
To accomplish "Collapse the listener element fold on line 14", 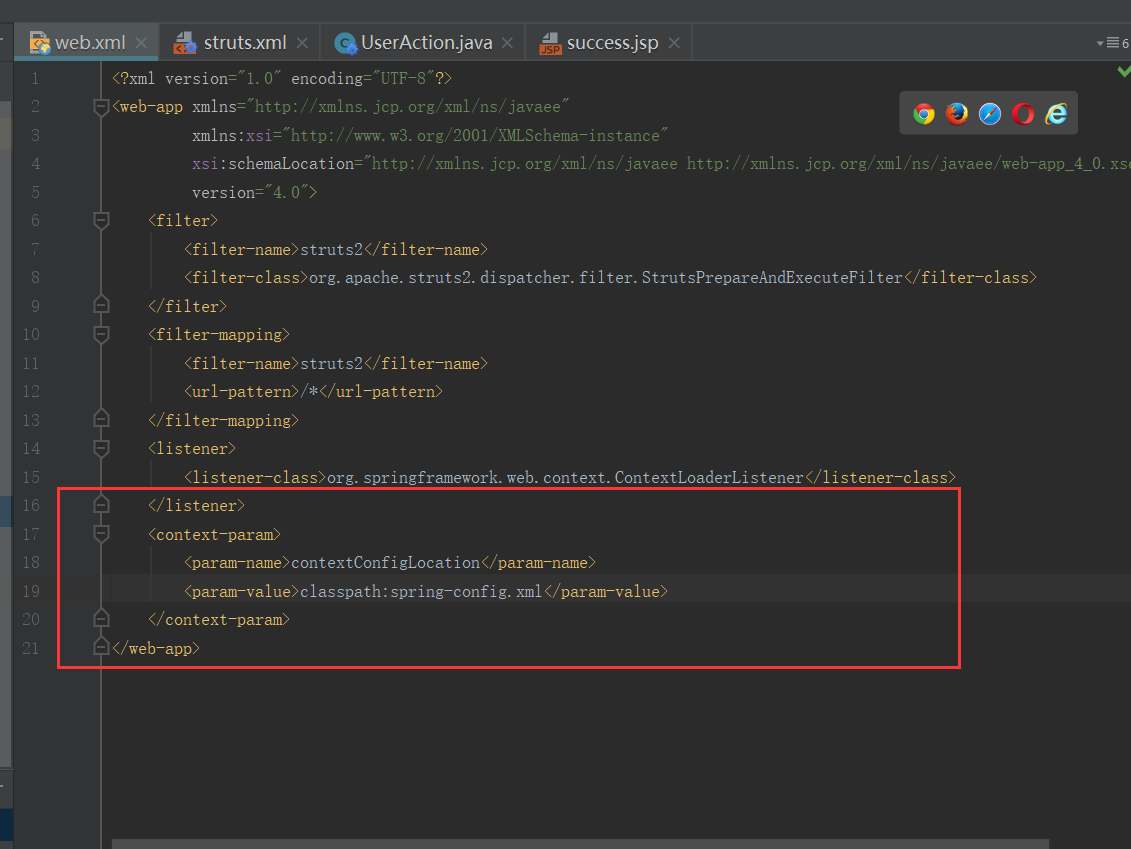I will (101, 449).
